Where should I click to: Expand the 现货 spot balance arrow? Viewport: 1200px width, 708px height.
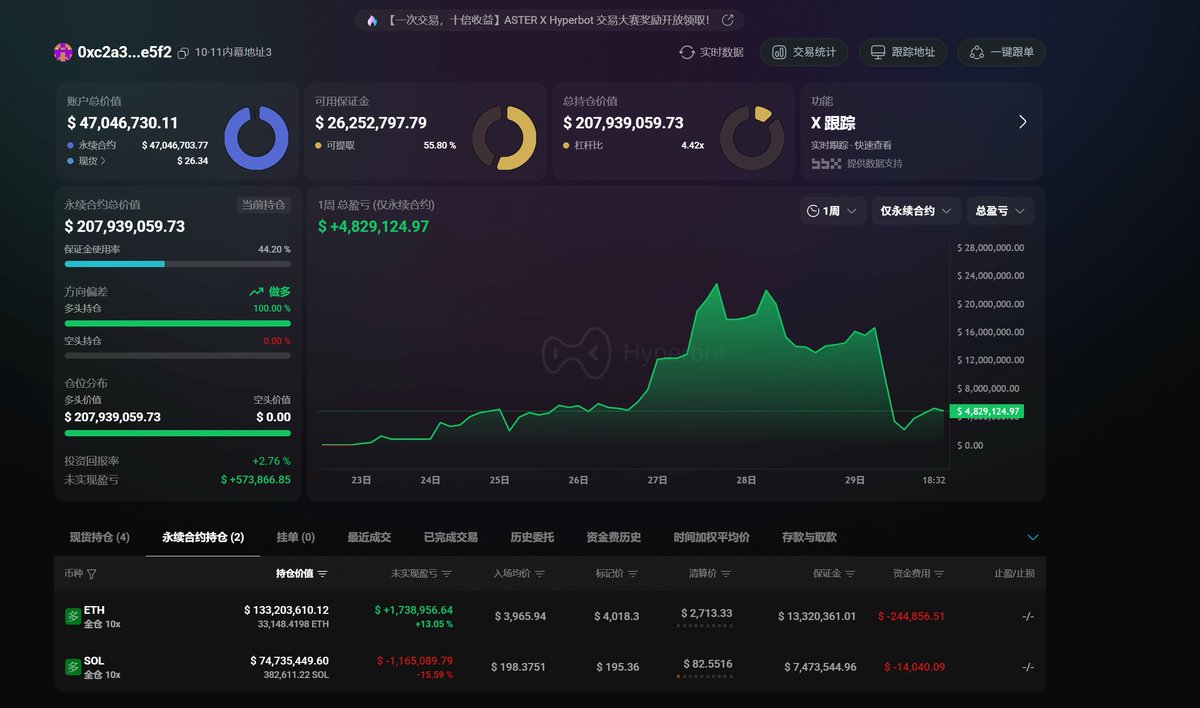[x=103, y=161]
